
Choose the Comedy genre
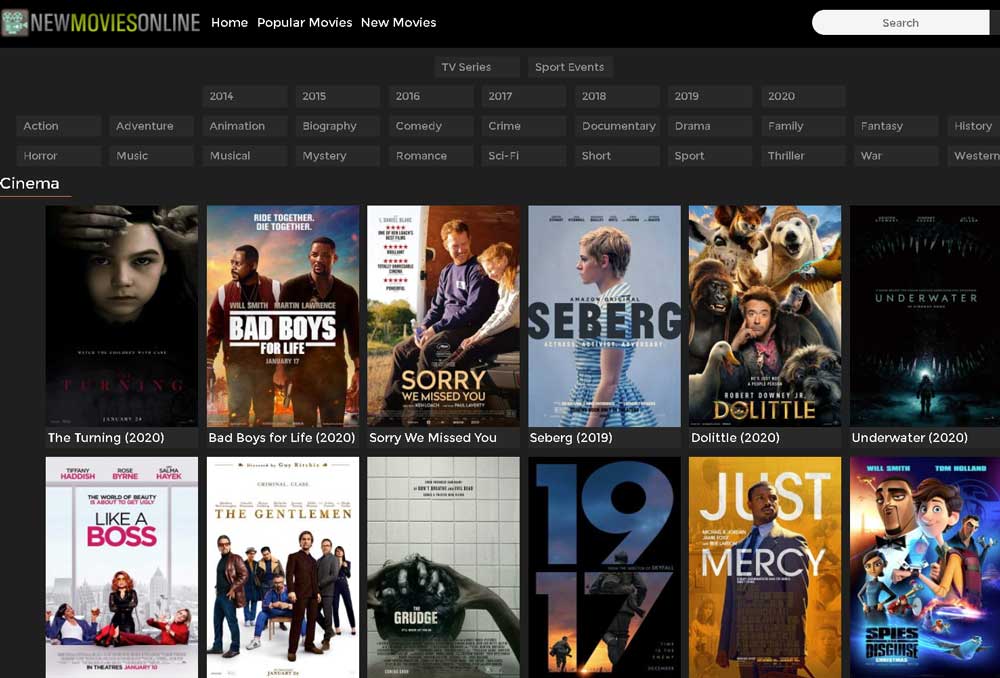431,126
